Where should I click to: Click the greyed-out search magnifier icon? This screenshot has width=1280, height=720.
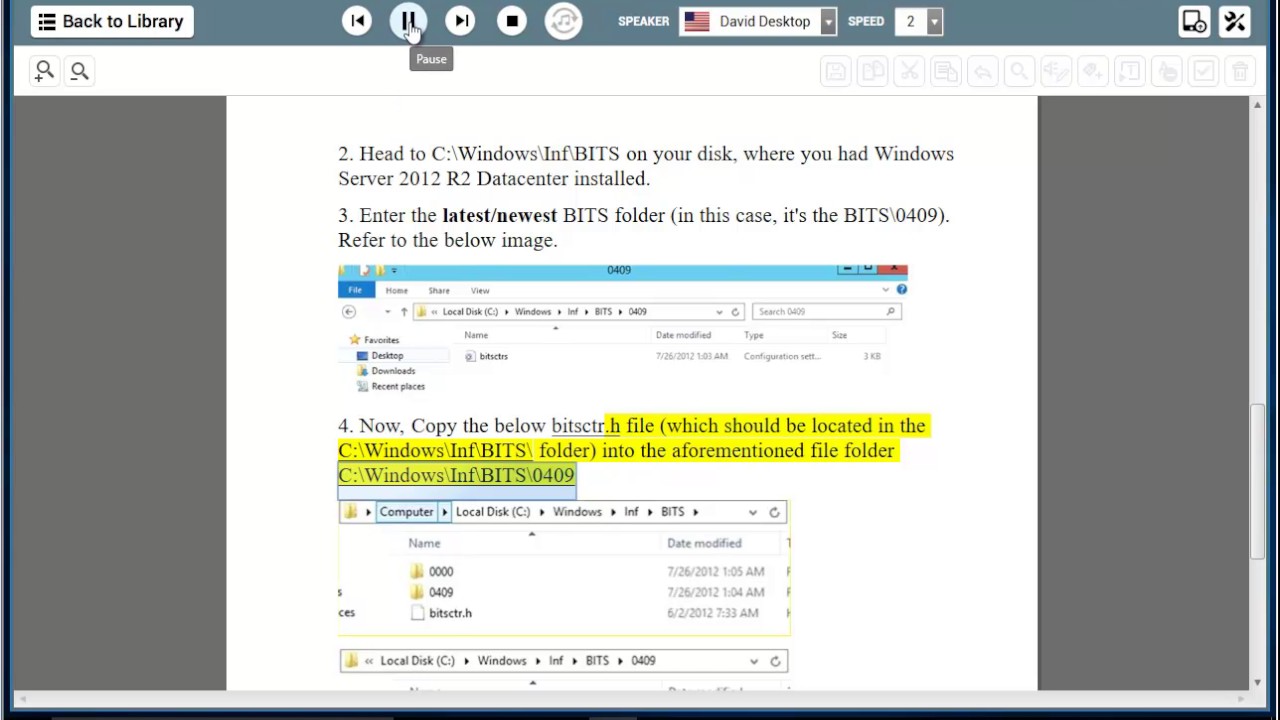[x=1019, y=71]
